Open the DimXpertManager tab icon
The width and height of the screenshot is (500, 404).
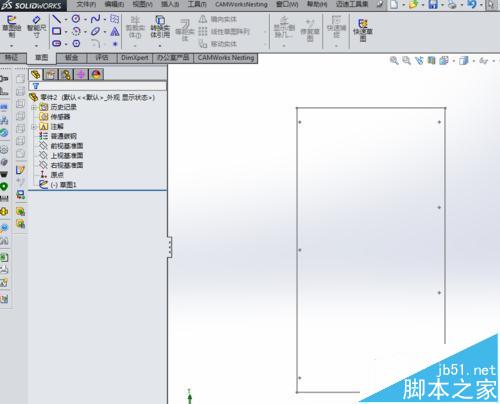pyautogui.click(x=81, y=74)
